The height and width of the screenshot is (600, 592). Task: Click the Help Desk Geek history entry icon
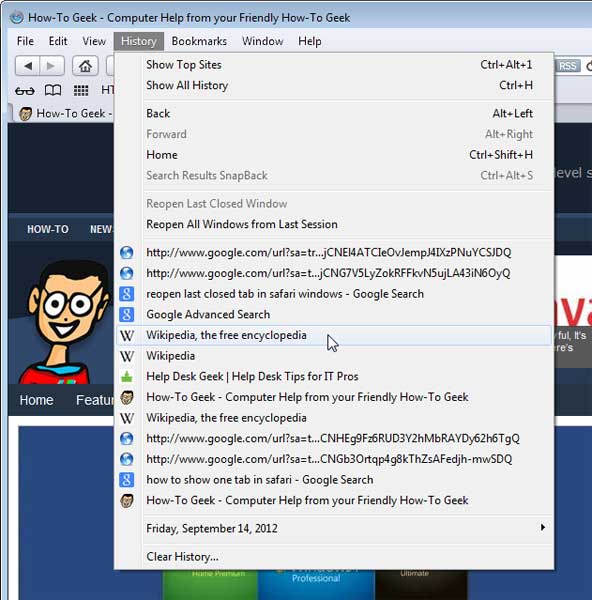[x=127, y=377]
